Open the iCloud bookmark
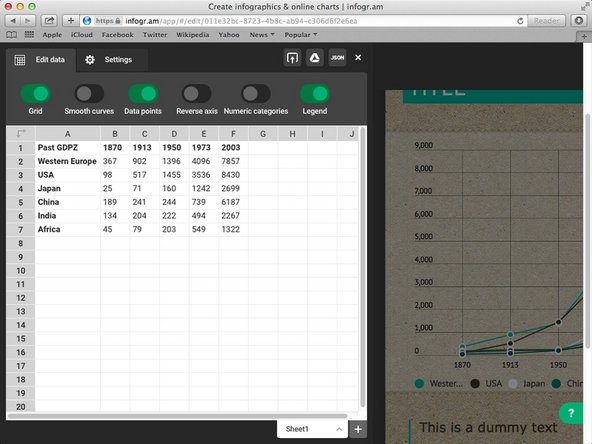592x444 pixels. [x=82, y=35]
